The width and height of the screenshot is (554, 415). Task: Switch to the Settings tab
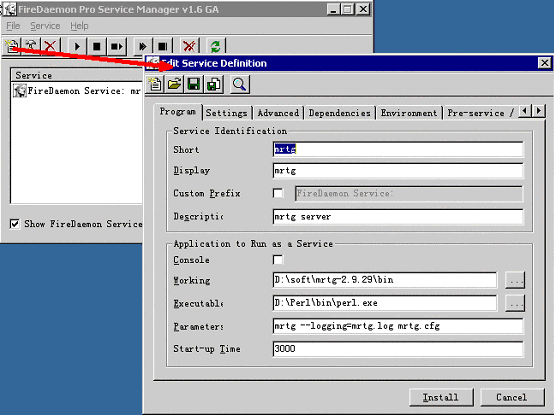pyautogui.click(x=226, y=113)
